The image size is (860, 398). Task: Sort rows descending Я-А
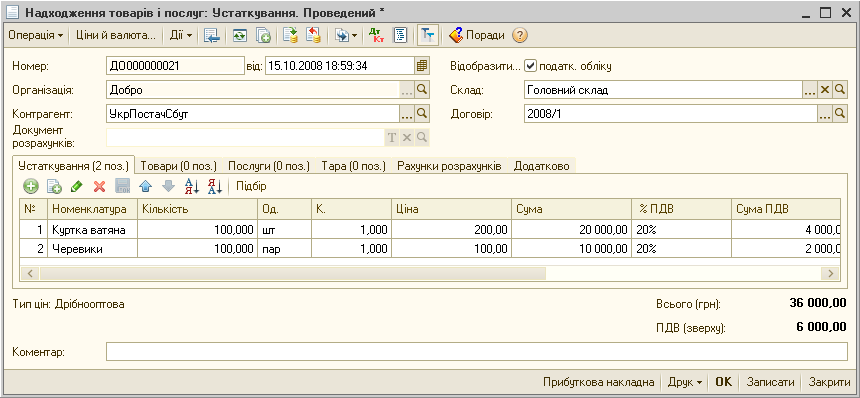[x=214, y=186]
